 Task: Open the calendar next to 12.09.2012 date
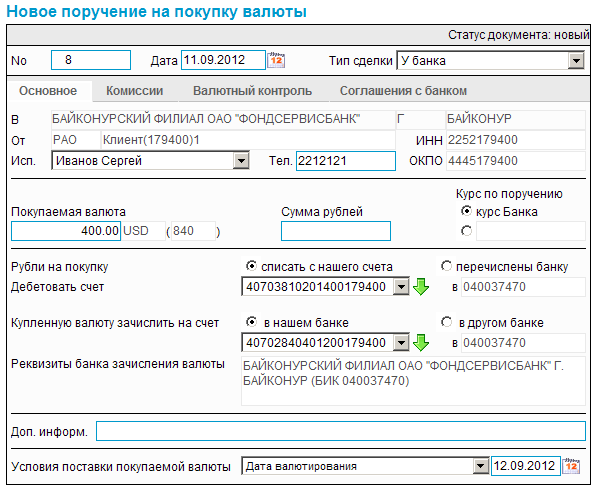(x=571, y=466)
